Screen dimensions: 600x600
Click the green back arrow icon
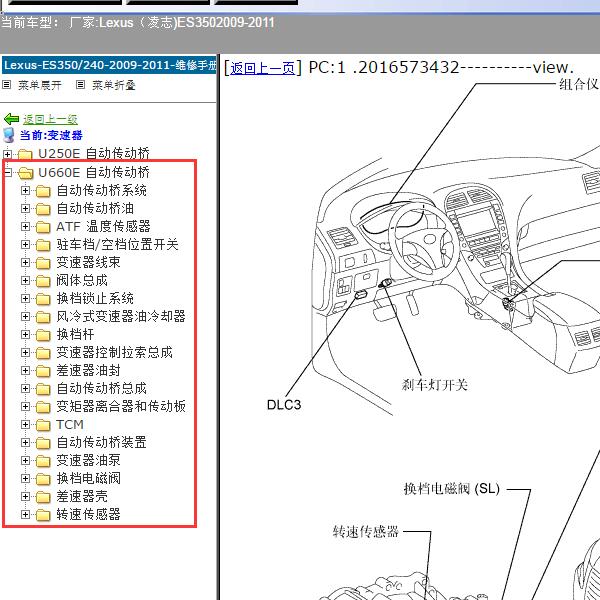[11, 119]
